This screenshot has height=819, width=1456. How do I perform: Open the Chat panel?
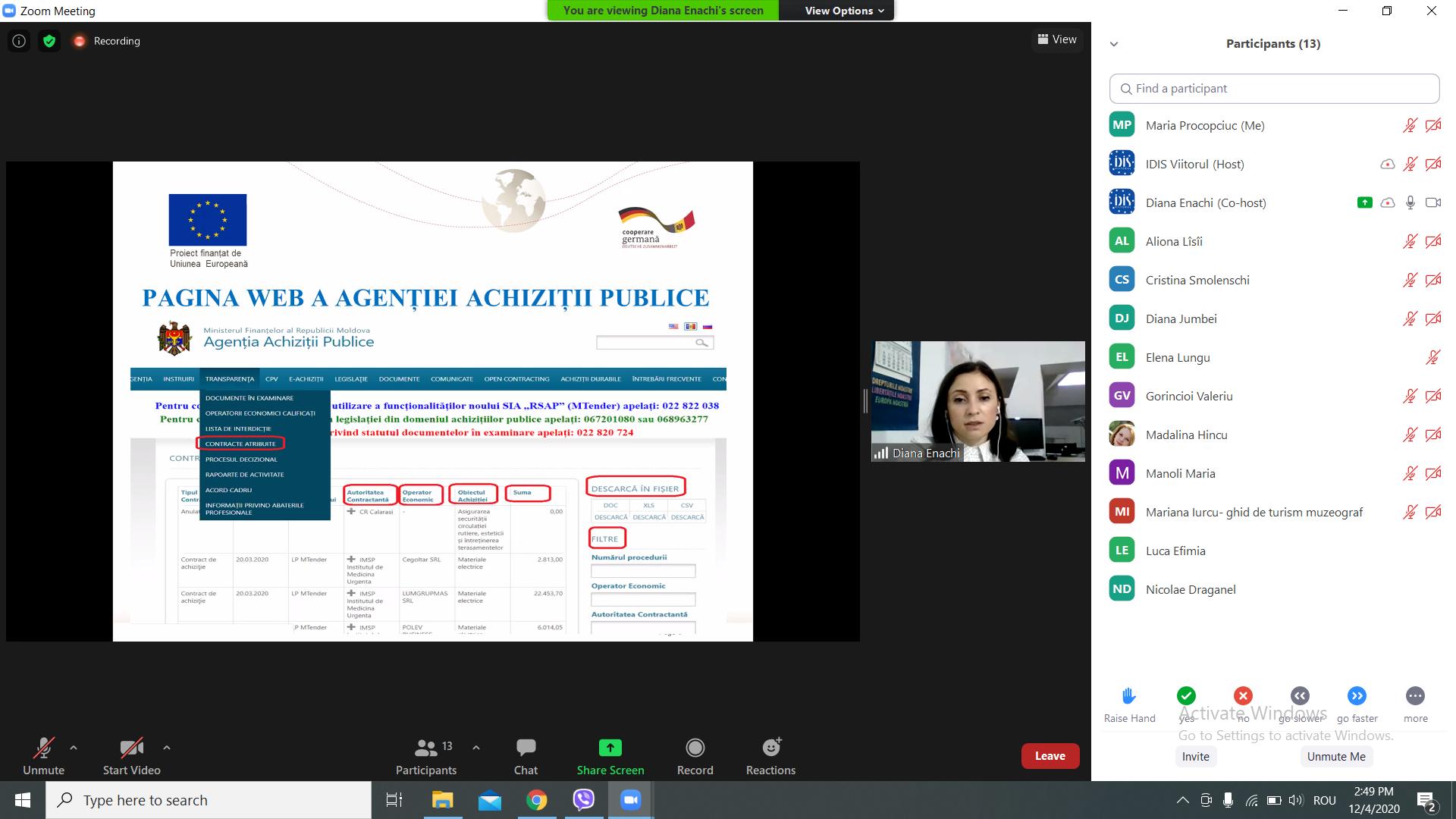526,757
